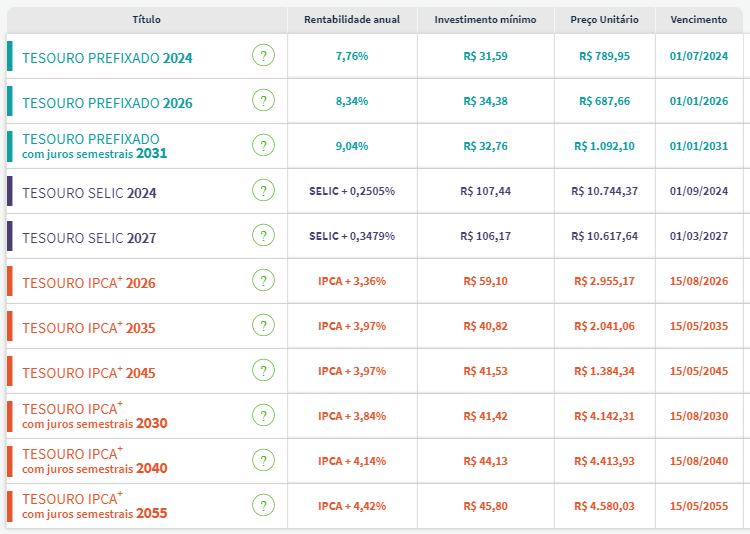750x534 pixels.
Task: Click help icon for IPCA+ semestrais 2030
Action: [263, 416]
